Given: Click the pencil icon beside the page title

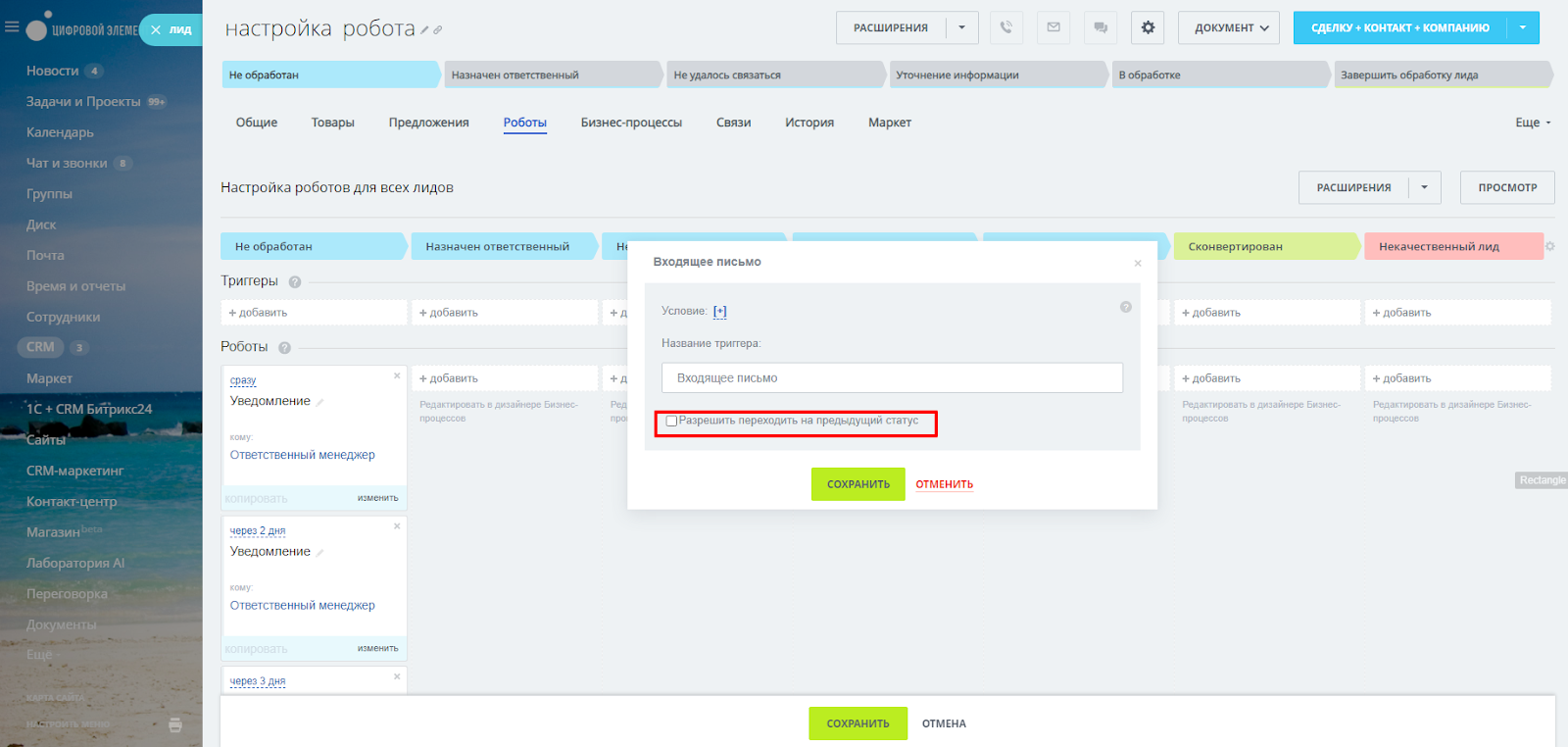Looking at the screenshot, I should [x=424, y=30].
